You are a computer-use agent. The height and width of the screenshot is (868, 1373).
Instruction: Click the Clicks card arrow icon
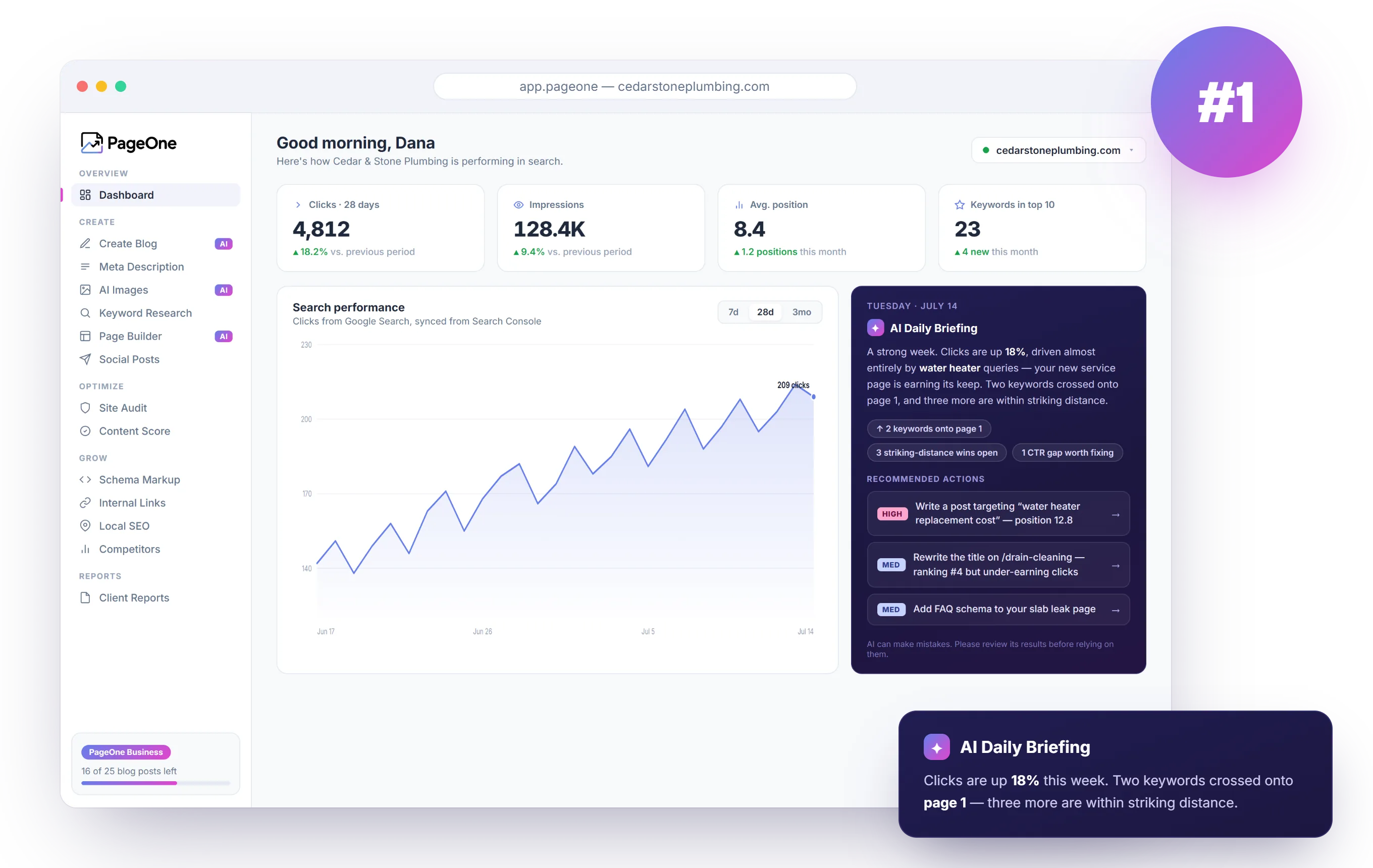(x=298, y=204)
